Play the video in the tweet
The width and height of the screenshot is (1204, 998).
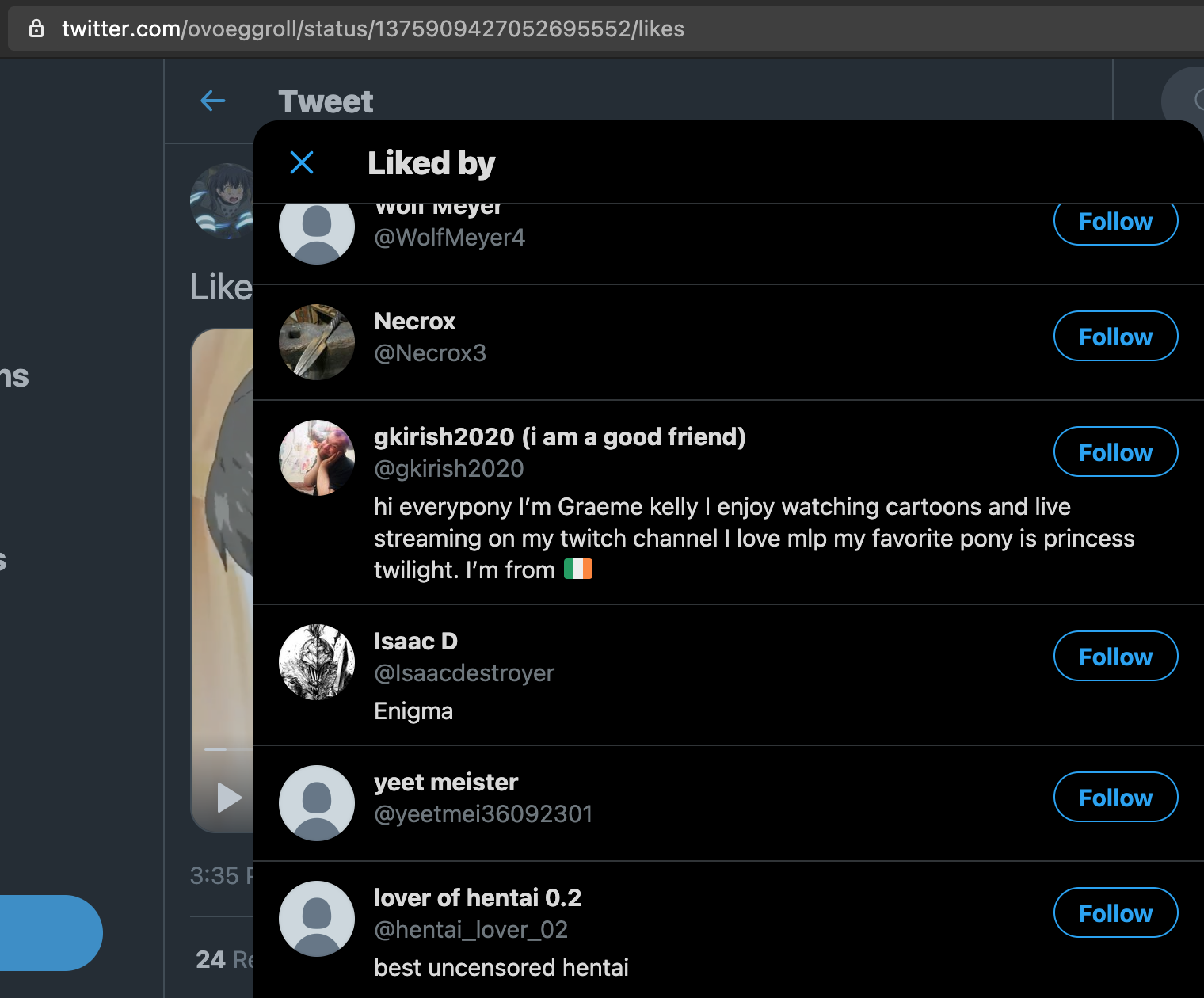click(229, 797)
